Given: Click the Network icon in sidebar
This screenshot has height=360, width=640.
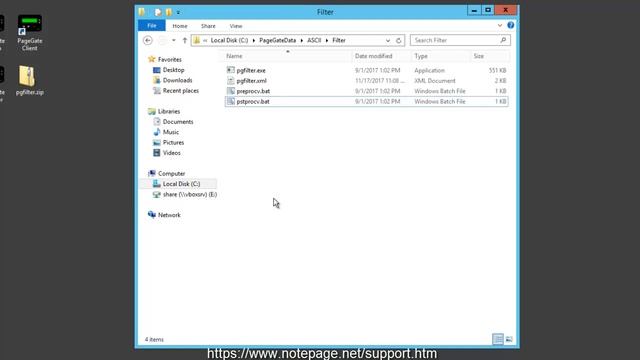Looking at the screenshot, I should point(152,215).
